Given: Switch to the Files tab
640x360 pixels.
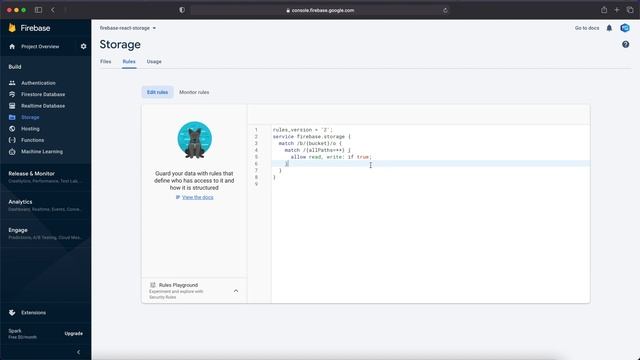Looking at the screenshot, I should (106, 62).
